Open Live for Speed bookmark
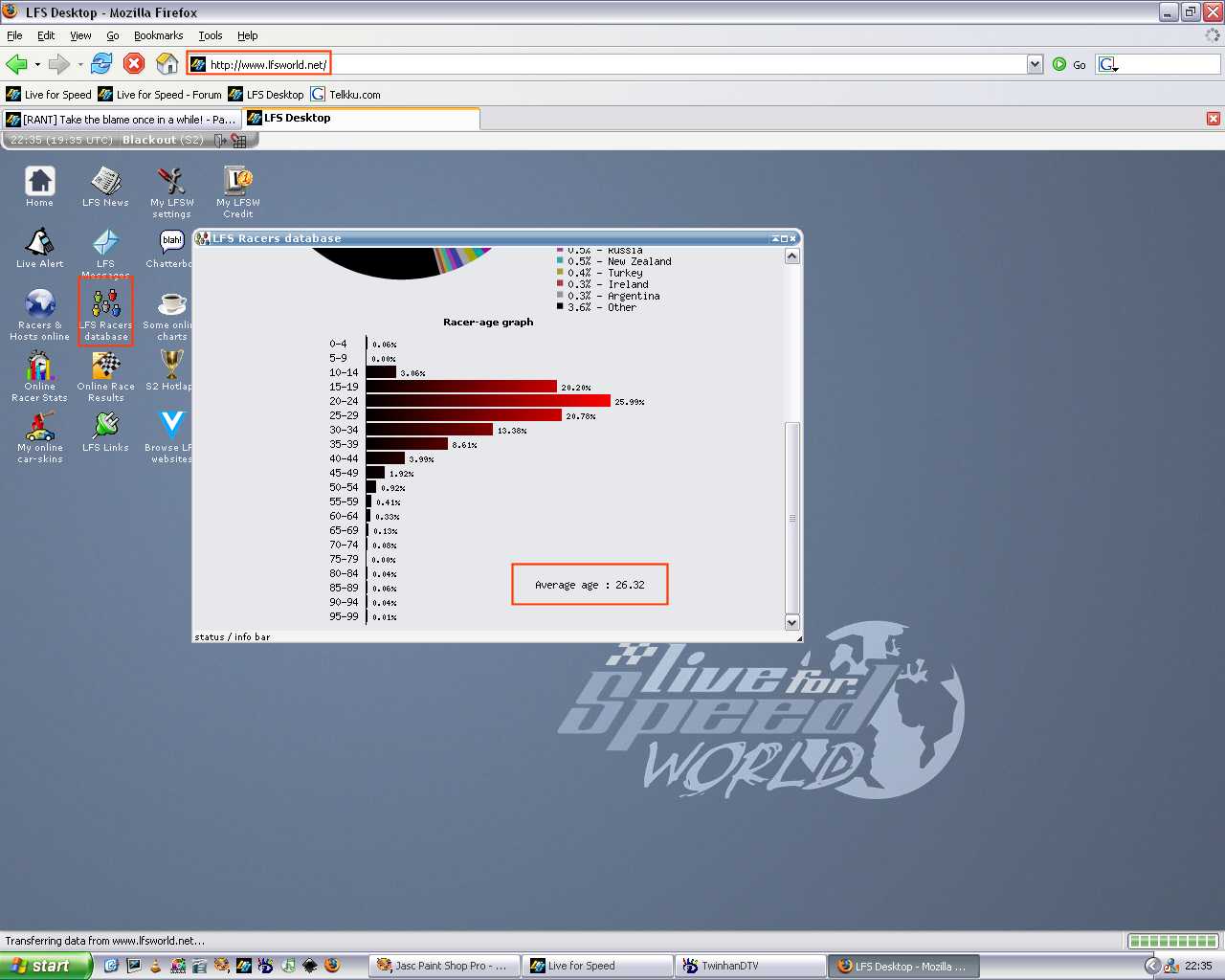Image resolution: width=1225 pixels, height=980 pixels. coord(49,95)
